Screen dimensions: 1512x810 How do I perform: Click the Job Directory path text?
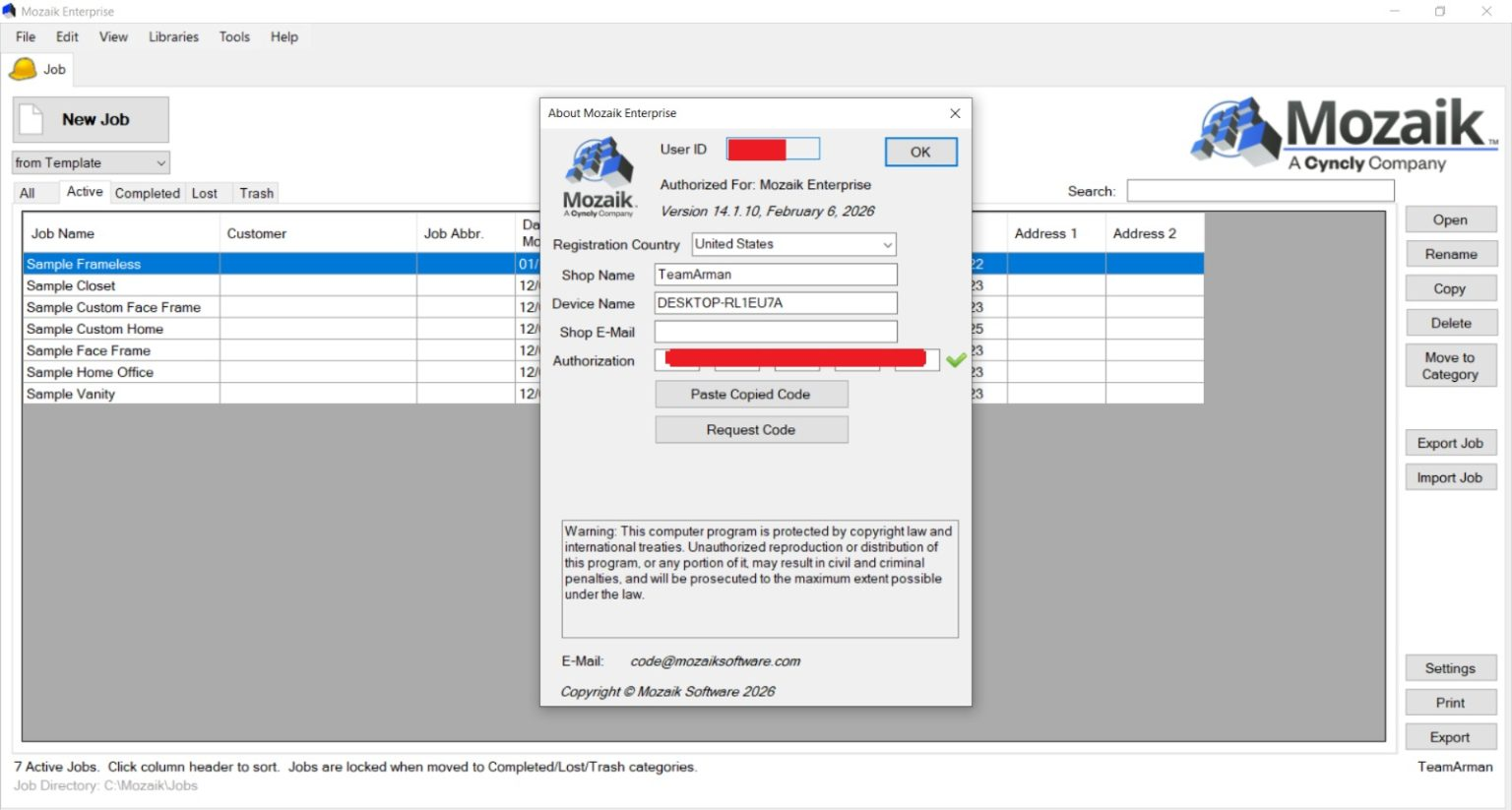(106, 785)
